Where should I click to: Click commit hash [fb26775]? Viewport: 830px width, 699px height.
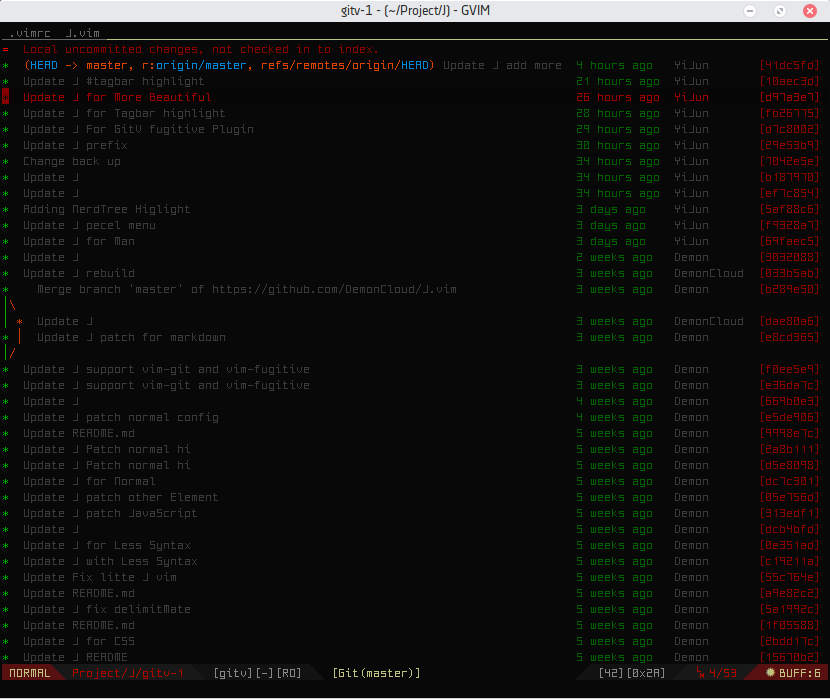point(789,113)
